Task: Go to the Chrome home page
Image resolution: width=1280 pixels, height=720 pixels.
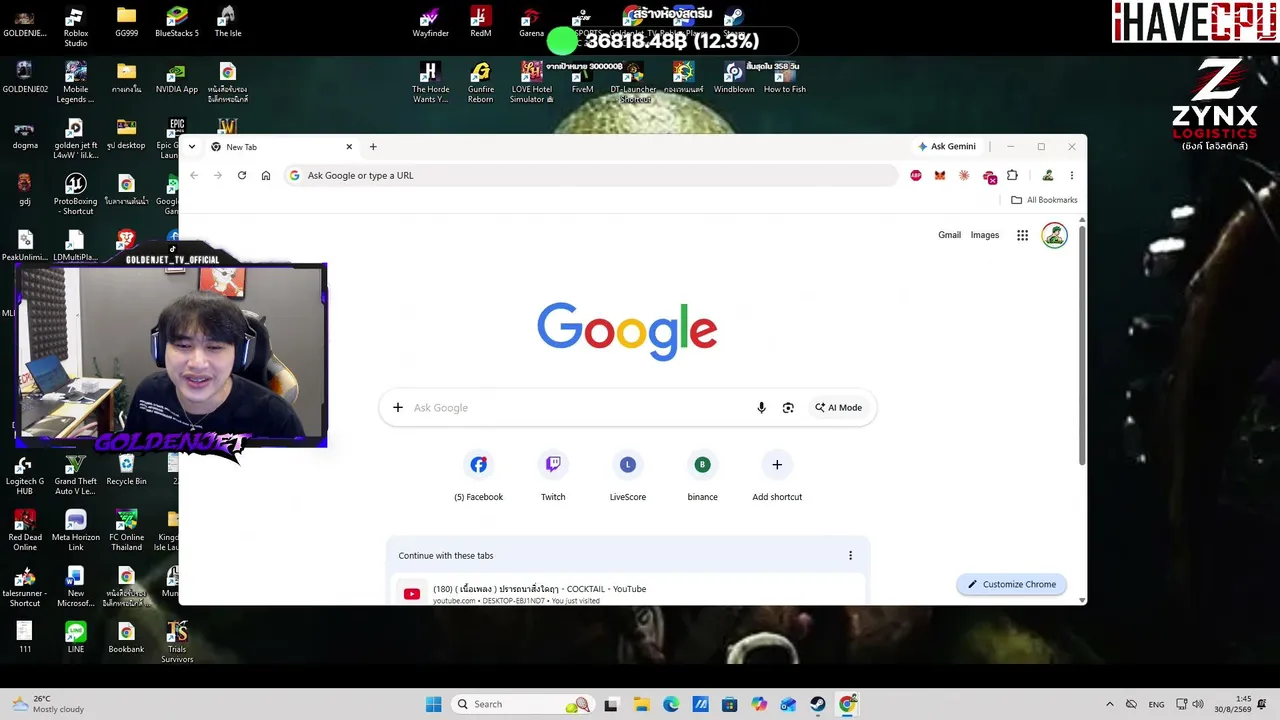Action: [x=266, y=176]
